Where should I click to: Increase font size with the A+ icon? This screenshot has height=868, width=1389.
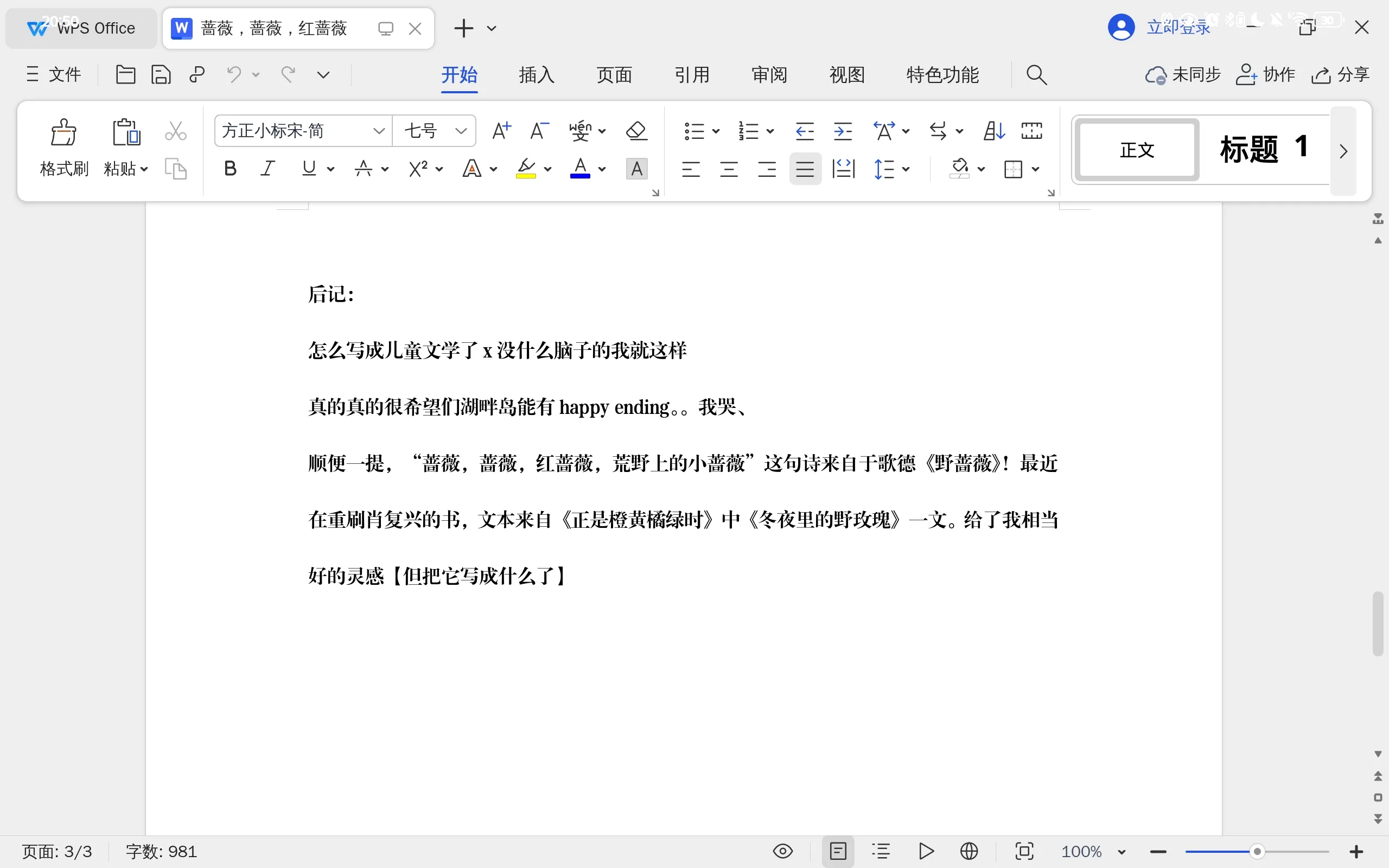[x=501, y=131]
